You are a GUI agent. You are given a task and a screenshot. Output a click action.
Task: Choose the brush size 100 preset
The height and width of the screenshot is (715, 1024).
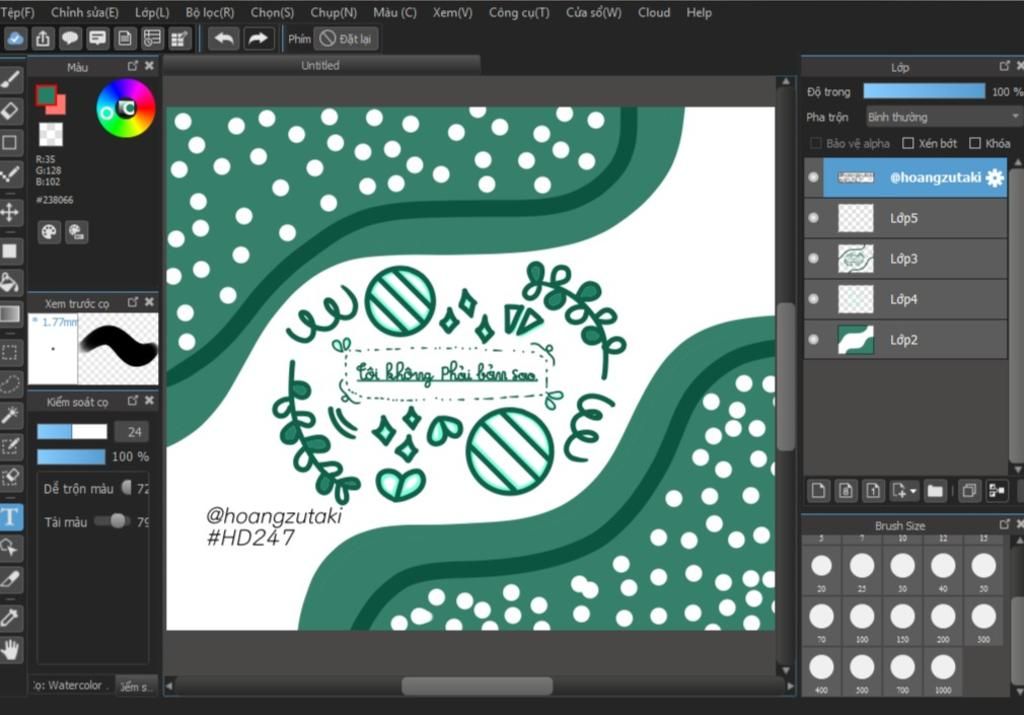(x=862, y=621)
